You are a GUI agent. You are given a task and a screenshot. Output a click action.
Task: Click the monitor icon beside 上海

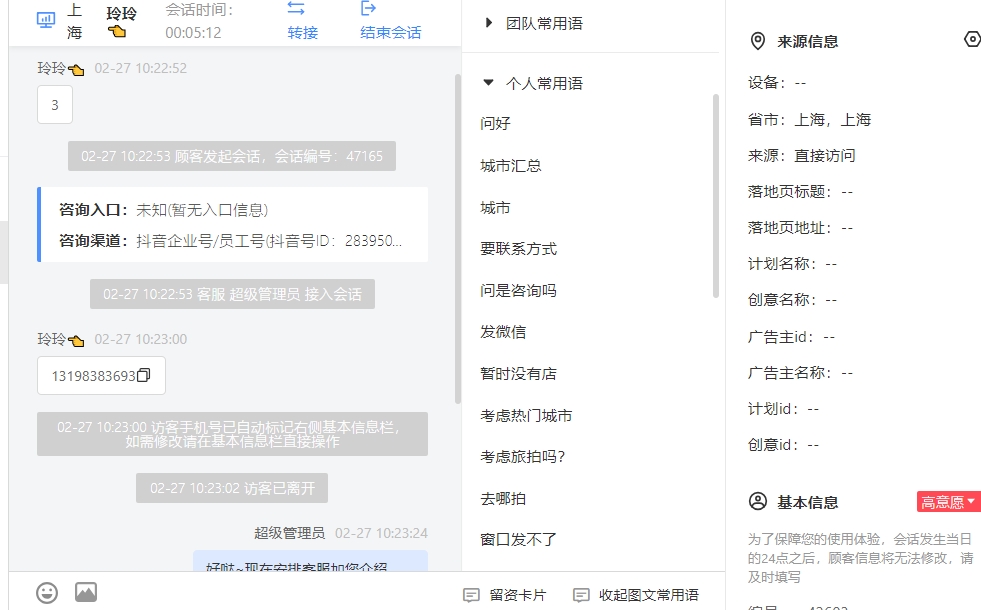tap(46, 20)
